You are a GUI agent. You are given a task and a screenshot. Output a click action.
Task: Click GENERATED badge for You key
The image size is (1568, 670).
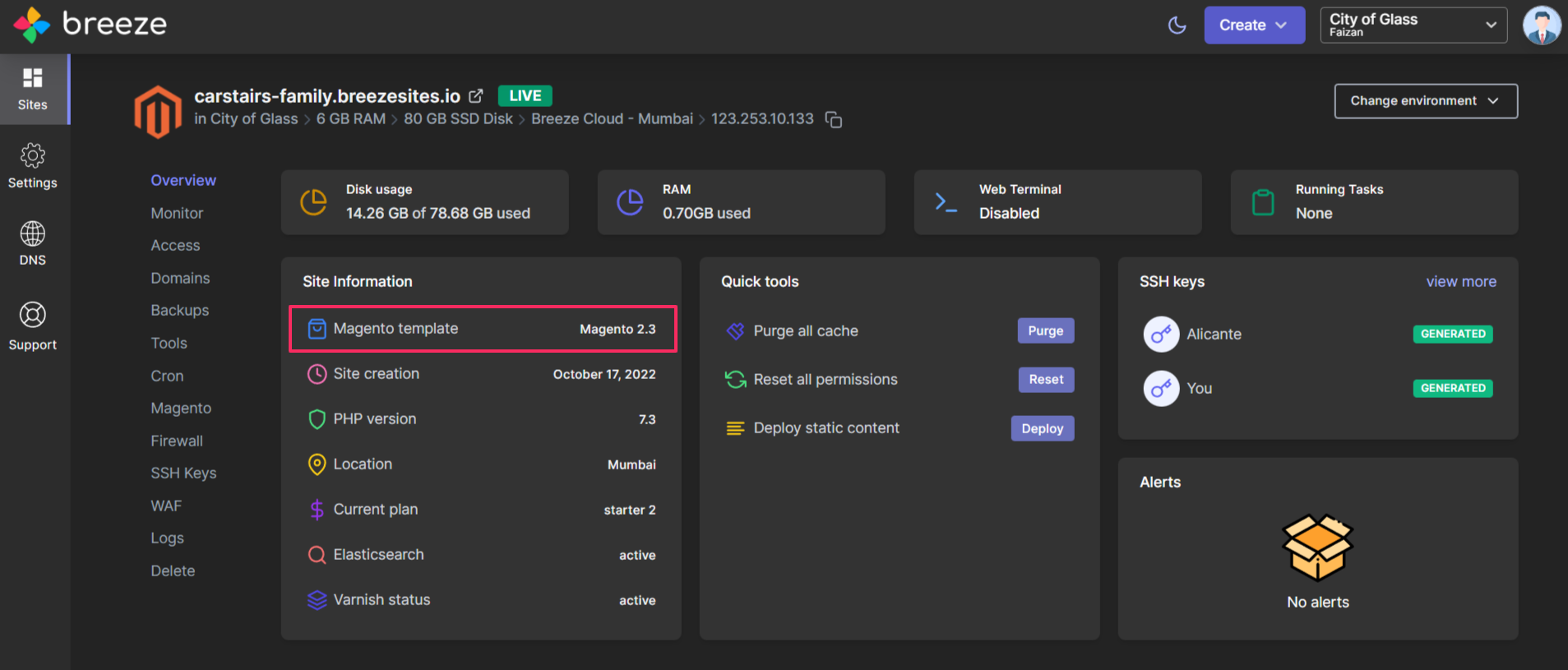pos(1453,388)
